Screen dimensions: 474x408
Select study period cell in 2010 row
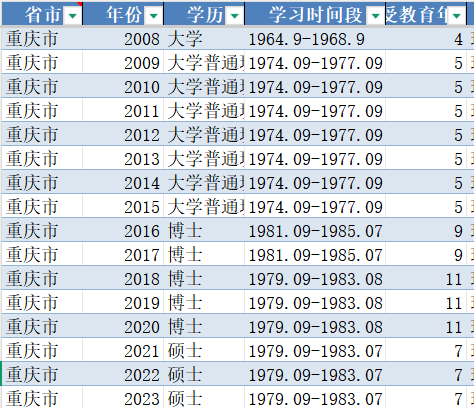[315, 86]
